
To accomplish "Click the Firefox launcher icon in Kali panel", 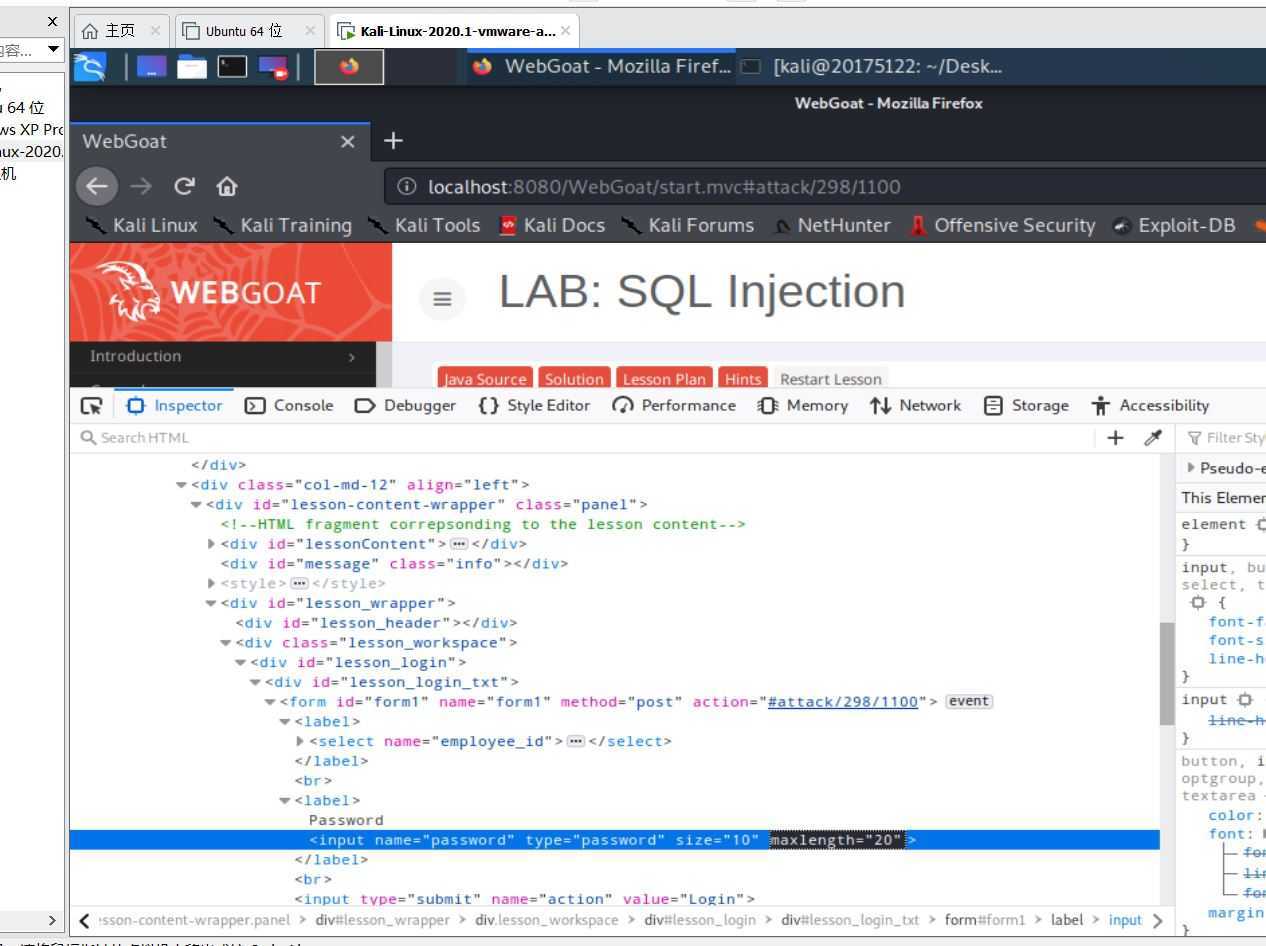I will (349, 67).
